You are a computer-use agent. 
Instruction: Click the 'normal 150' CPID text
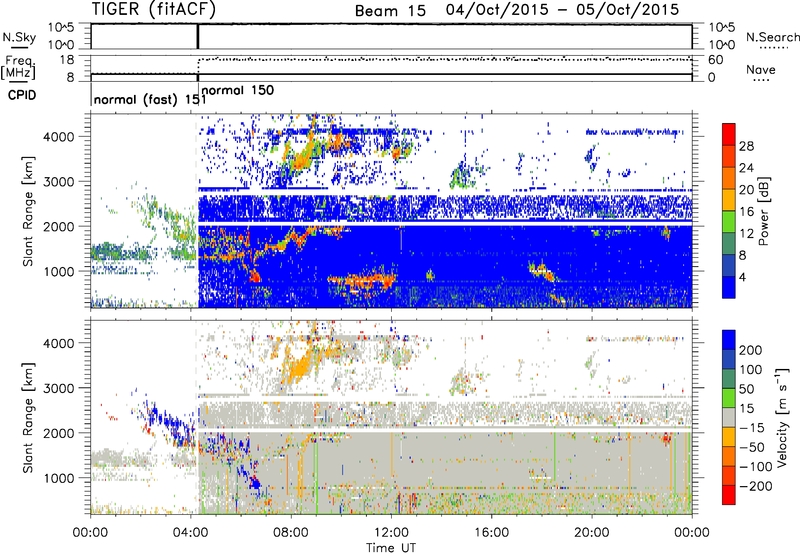pos(237,90)
